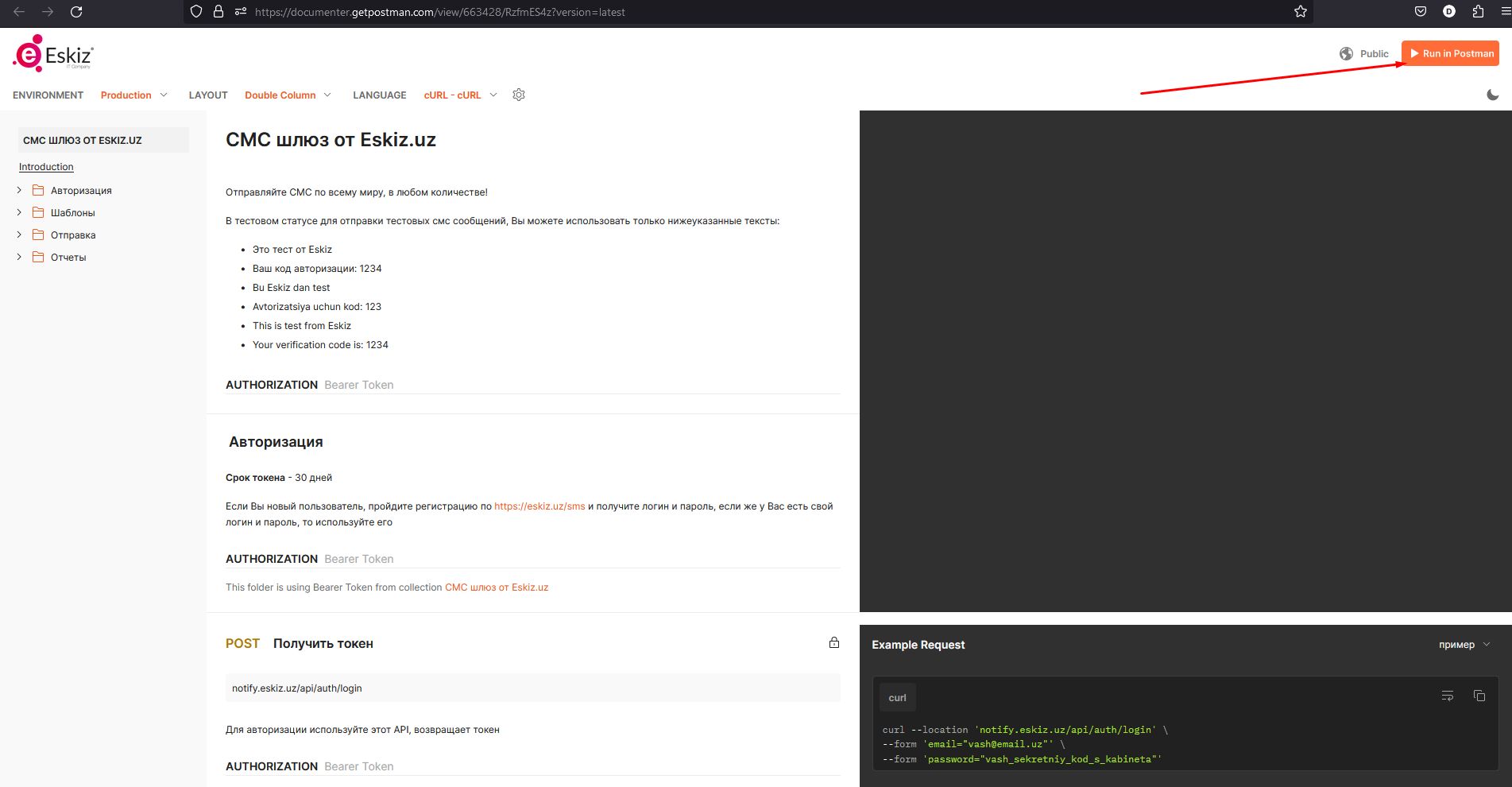The width and height of the screenshot is (1512, 787).
Task: Click the Run in Postman button
Action: (1450, 53)
